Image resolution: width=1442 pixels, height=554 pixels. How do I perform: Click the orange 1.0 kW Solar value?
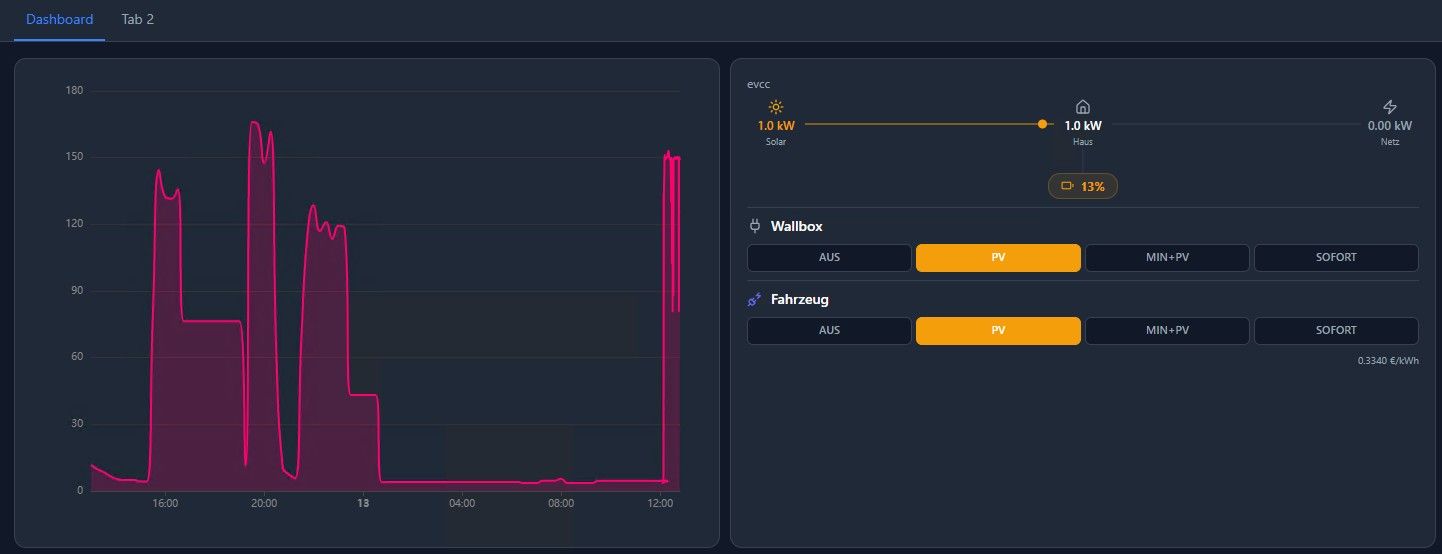click(x=776, y=126)
